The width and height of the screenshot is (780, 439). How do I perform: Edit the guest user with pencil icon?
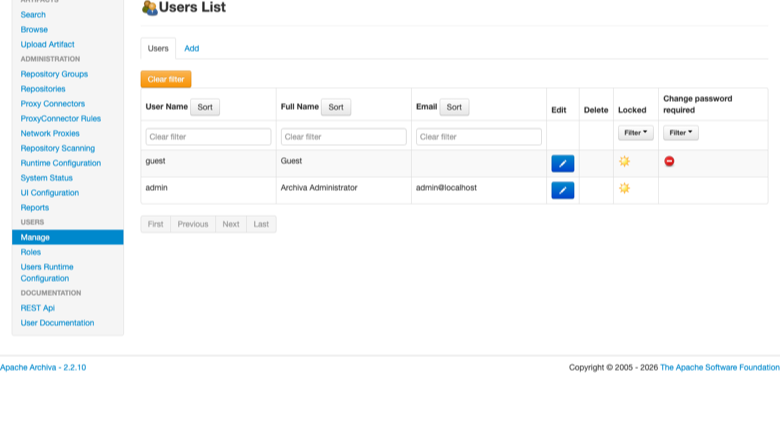pyautogui.click(x=563, y=164)
